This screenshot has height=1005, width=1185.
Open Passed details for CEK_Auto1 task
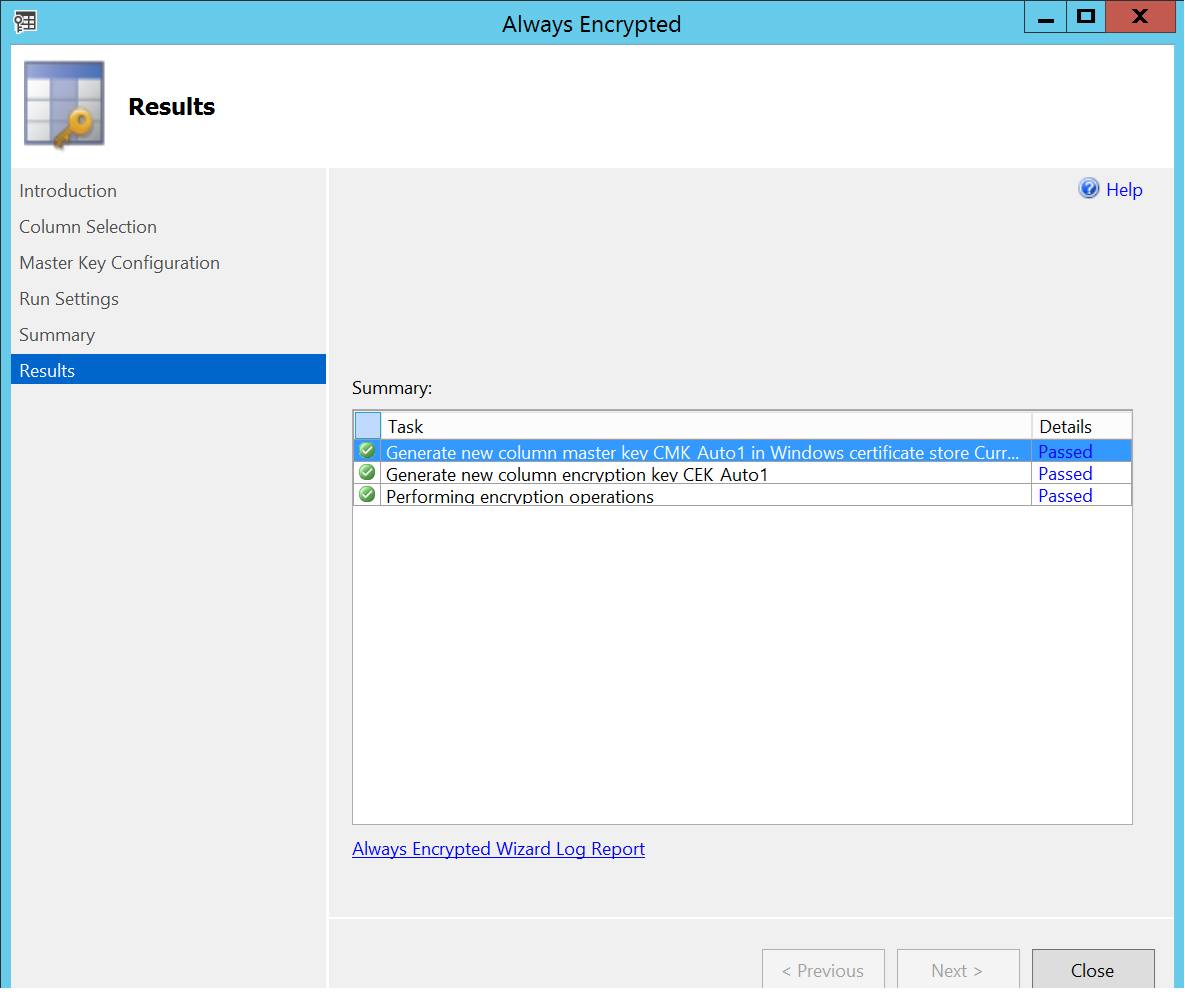point(1065,474)
